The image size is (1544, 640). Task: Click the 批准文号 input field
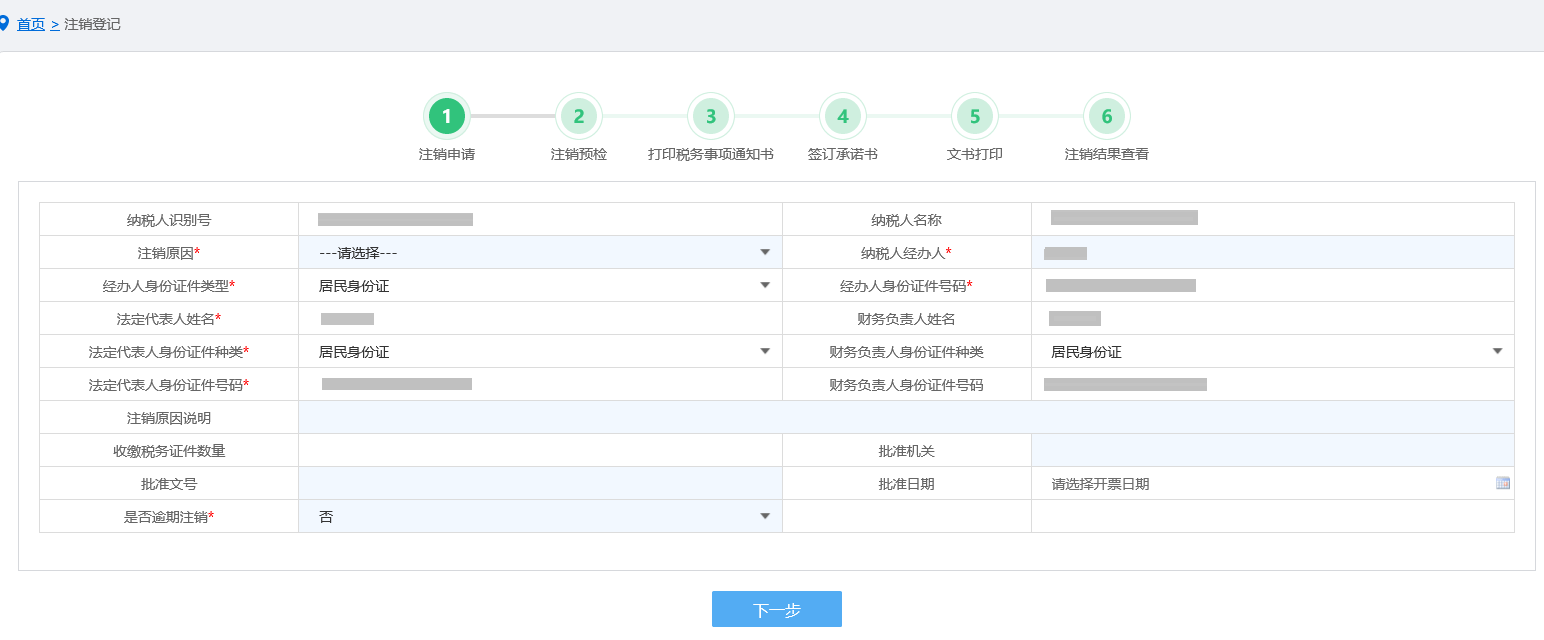[540, 484]
